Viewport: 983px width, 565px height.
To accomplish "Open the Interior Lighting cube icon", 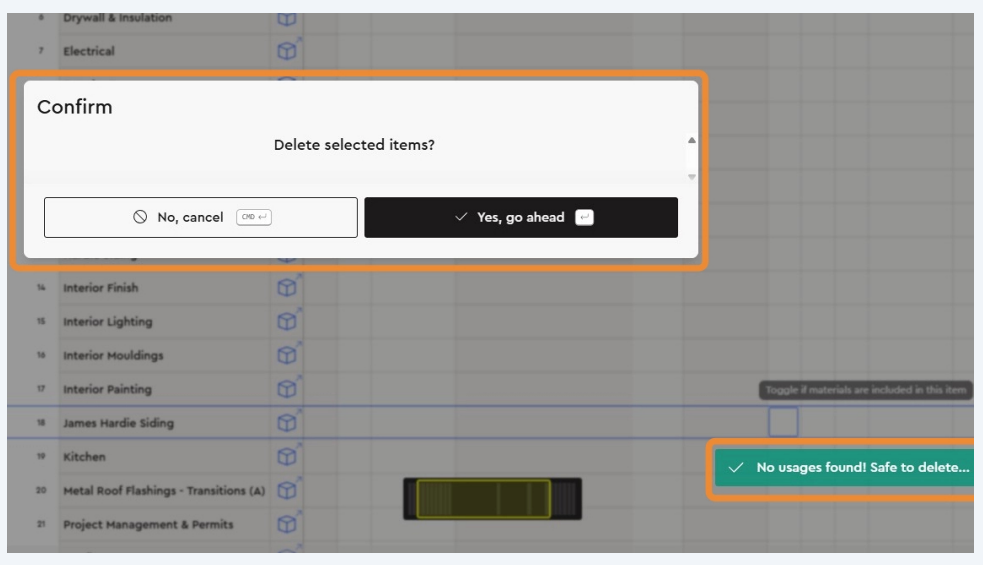I will [287, 322].
